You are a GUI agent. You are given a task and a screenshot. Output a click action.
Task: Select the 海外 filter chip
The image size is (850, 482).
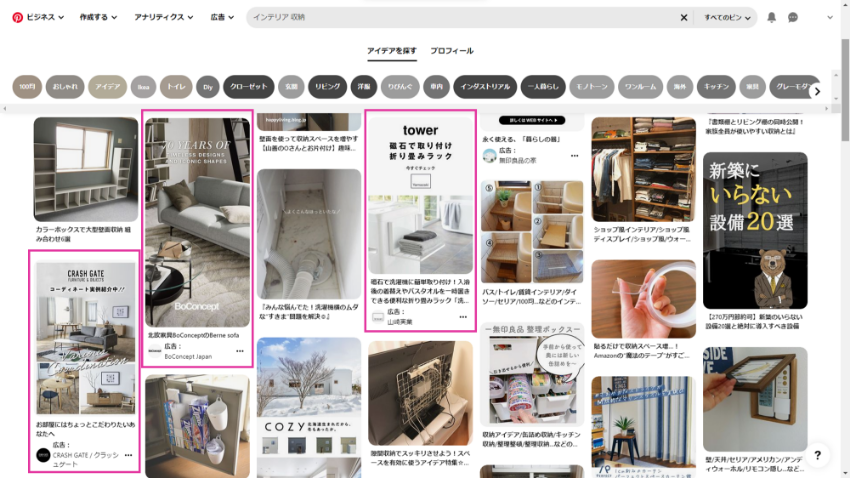click(680, 87)
